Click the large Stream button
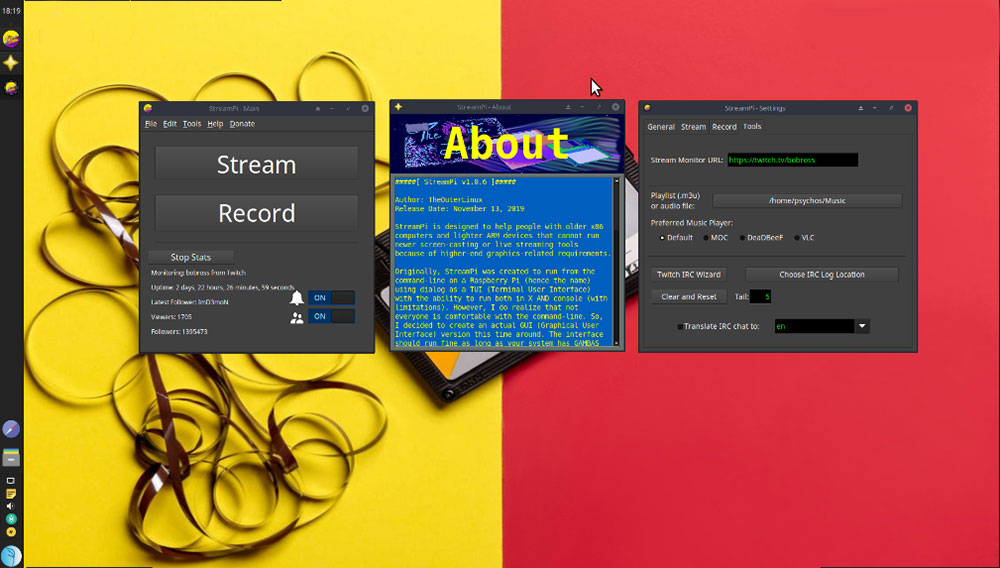The width and height of the screenshot is (1000, 568). pos(256,164)
